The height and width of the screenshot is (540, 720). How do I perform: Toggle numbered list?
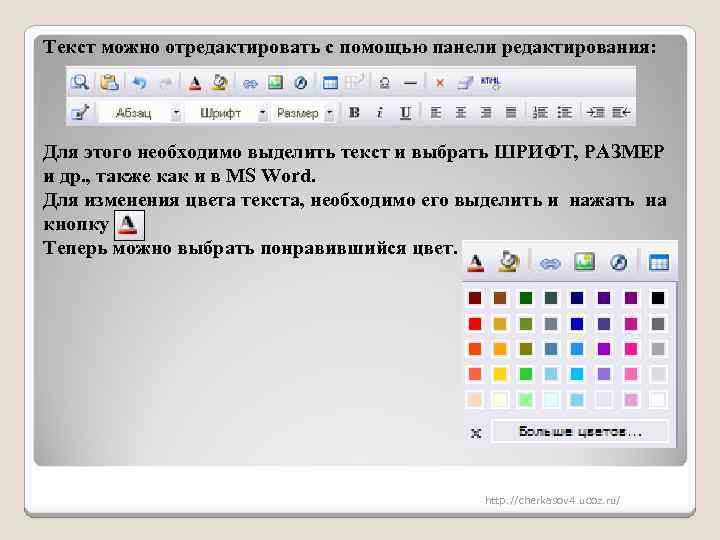point(540,112)
